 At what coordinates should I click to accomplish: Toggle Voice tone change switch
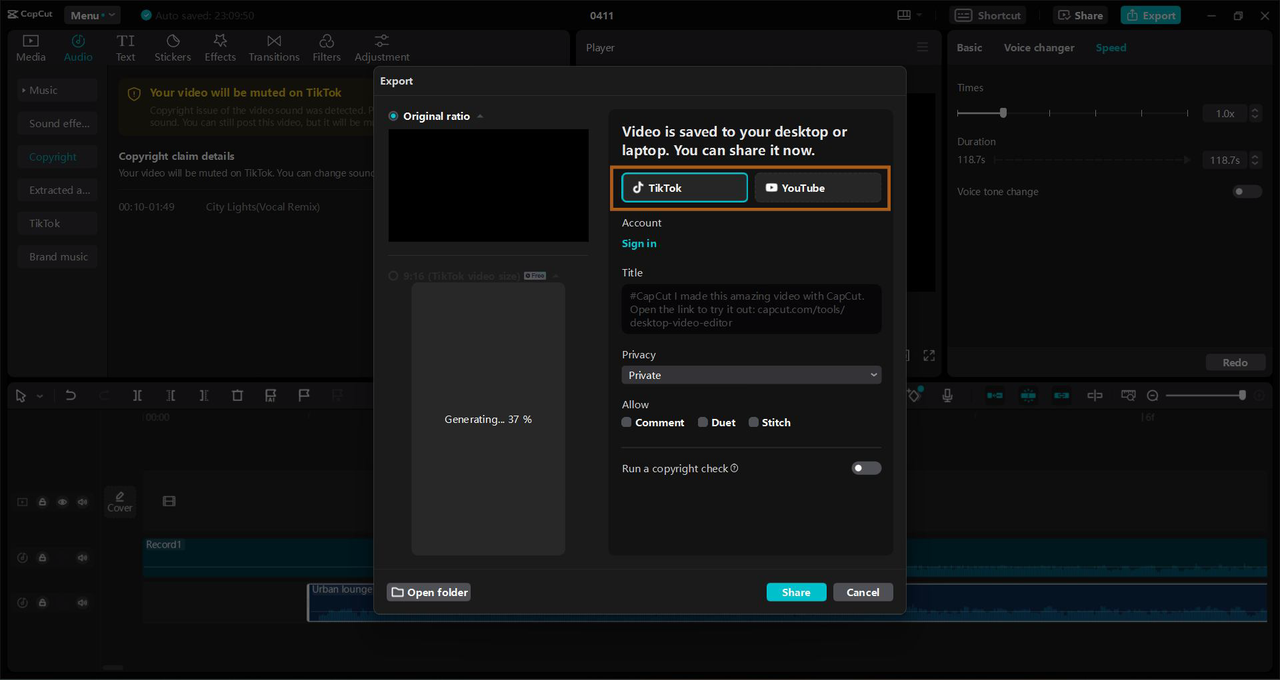[1247, 192]
